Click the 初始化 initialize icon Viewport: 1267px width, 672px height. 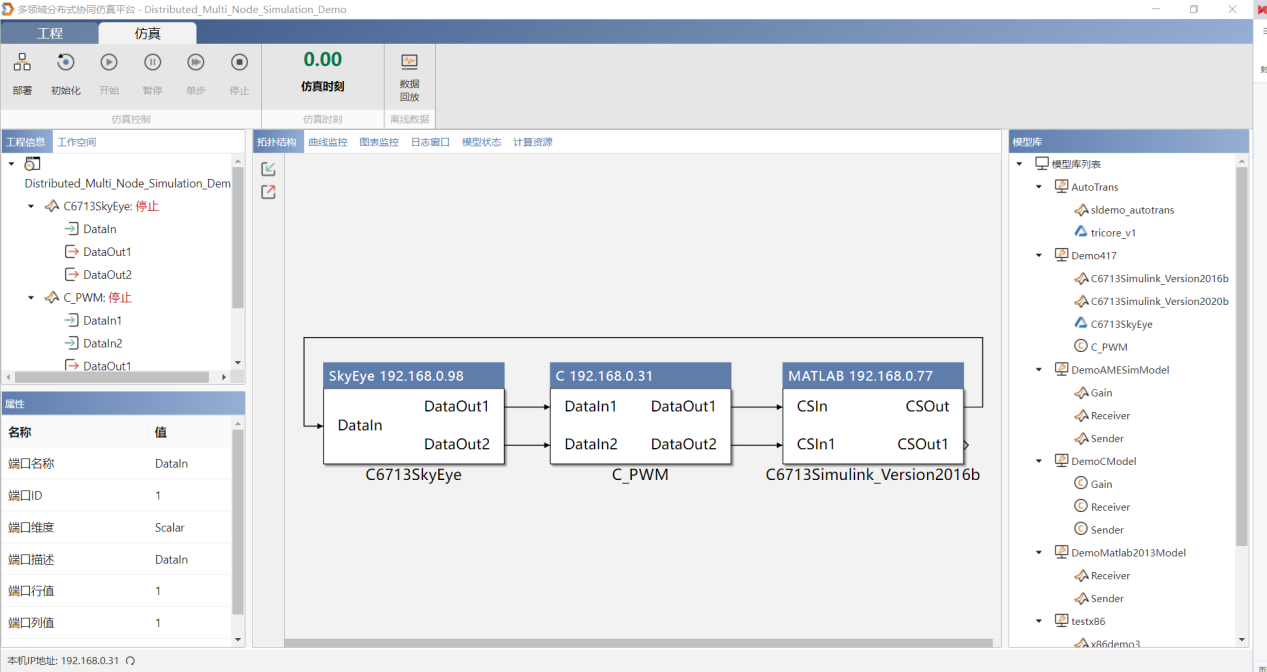(x=65, y=62)
